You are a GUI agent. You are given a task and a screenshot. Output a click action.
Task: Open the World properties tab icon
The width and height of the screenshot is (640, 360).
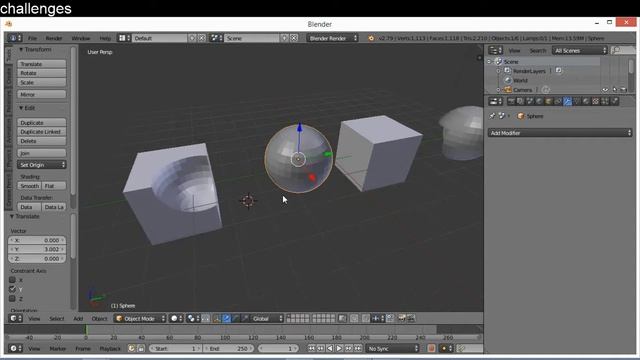click(x=539, y=101)
